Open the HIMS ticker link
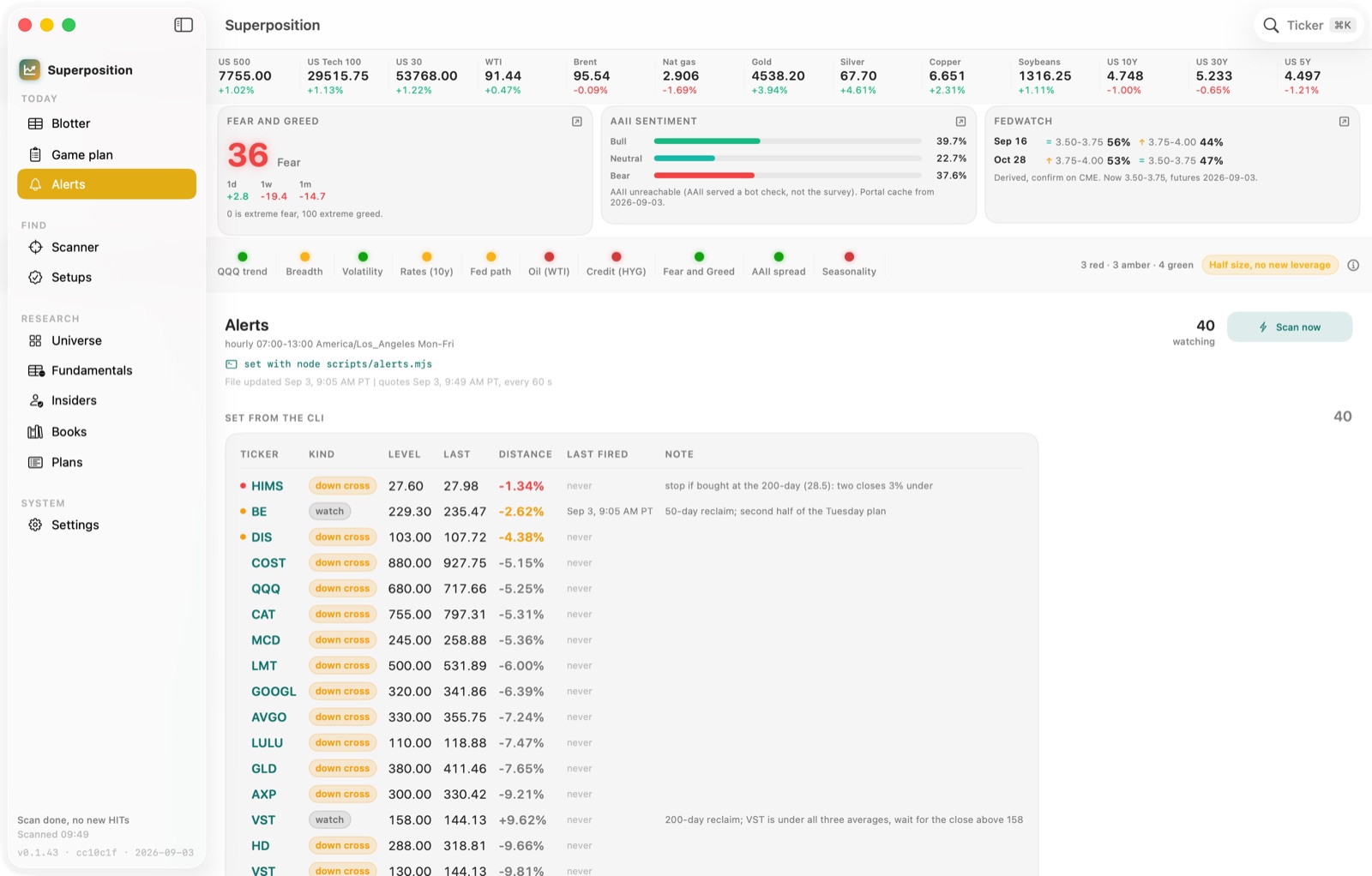The width and height of the screenshot is (1372, 876). coord(267,486)
